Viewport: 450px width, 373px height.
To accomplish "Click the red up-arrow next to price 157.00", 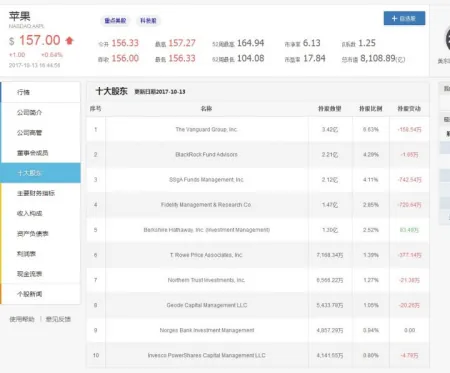I will point(69,41).
